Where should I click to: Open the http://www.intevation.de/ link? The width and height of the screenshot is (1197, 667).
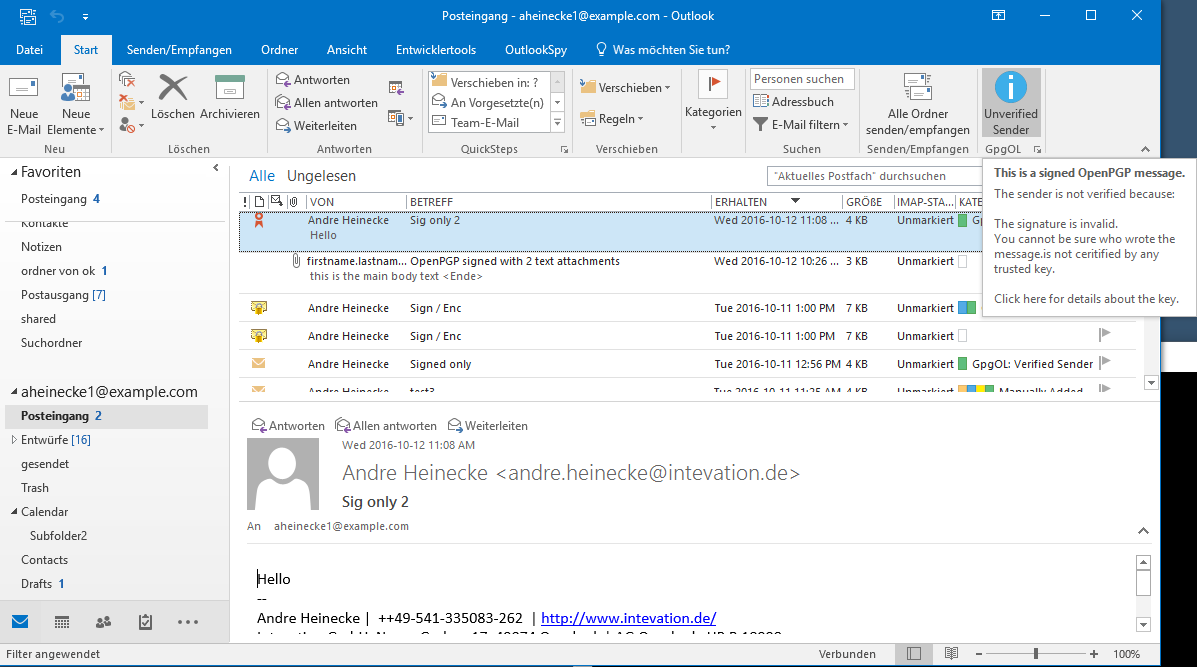point(628,618)
